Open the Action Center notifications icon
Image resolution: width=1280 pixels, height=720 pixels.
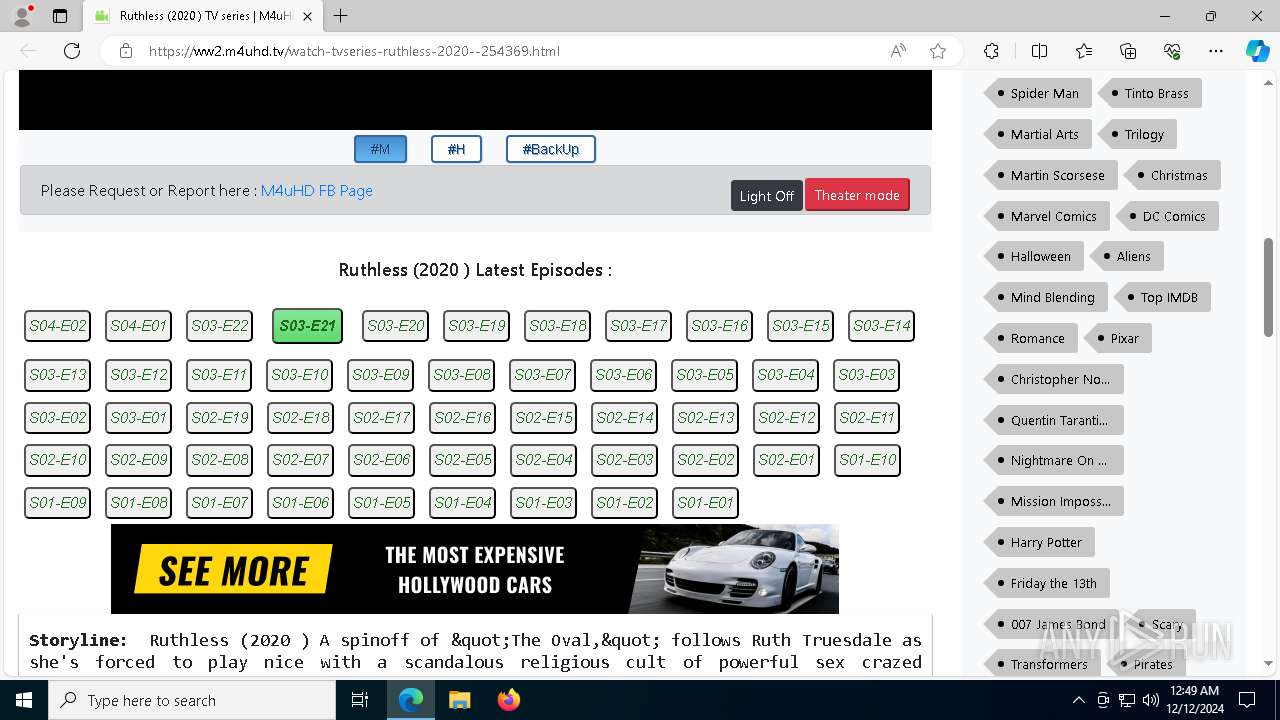(1247, 700)
